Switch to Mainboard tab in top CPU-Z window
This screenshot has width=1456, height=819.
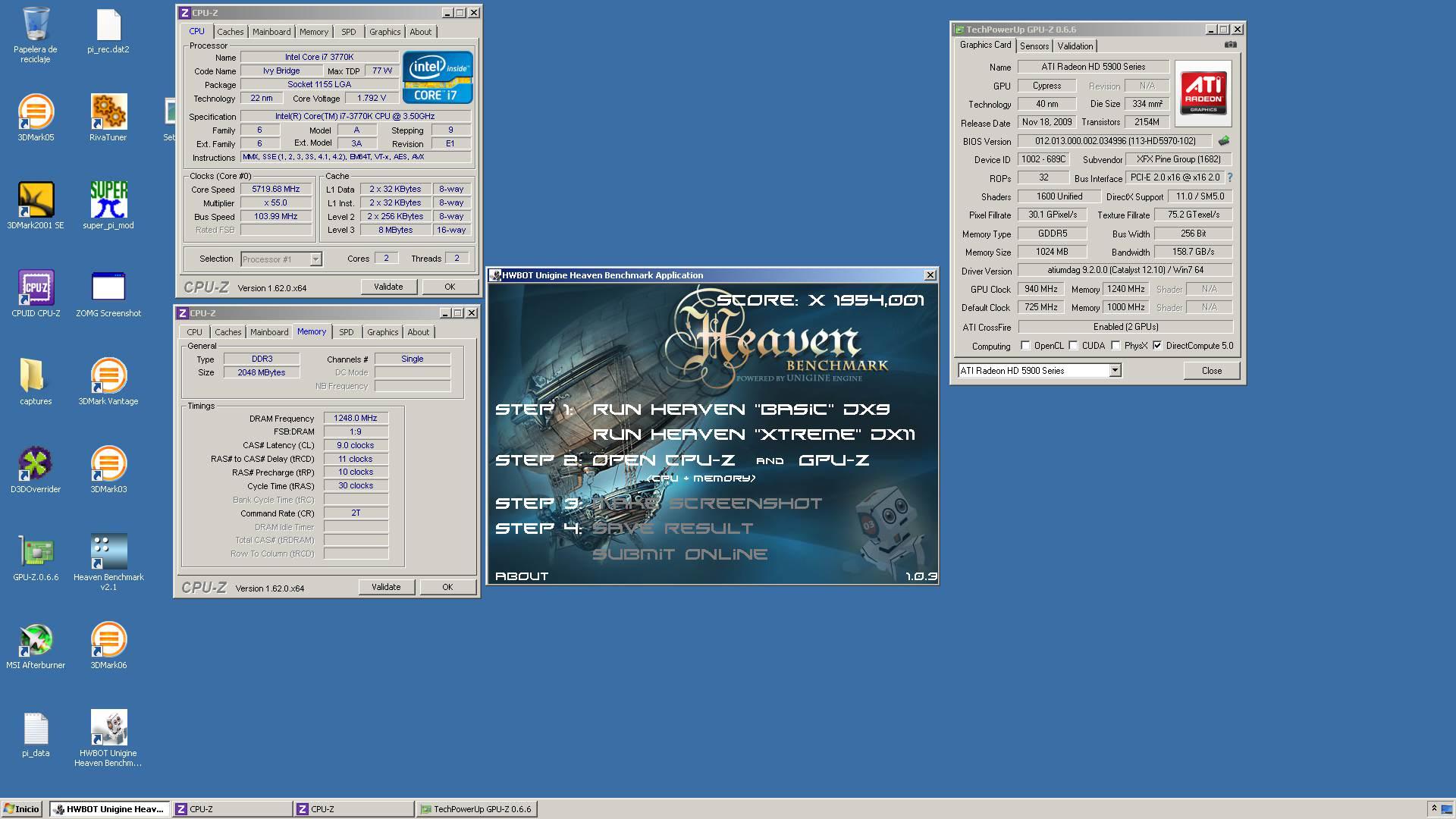(271, 32)
